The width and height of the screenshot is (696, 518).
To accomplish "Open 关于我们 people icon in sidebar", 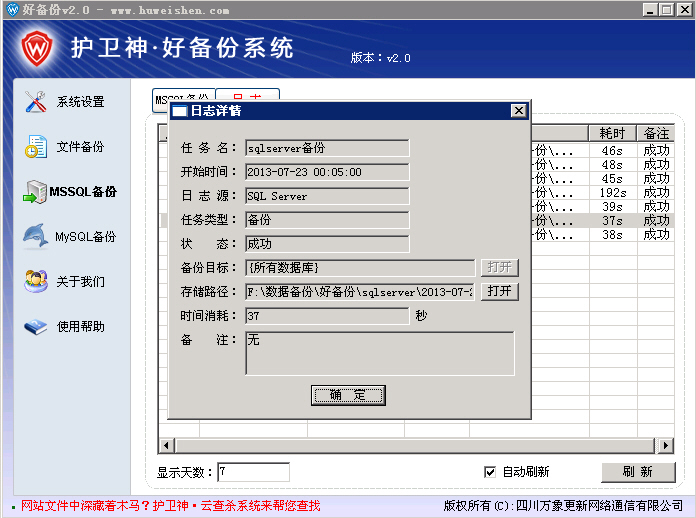I will pyautogui.click(x=36, y=281).
